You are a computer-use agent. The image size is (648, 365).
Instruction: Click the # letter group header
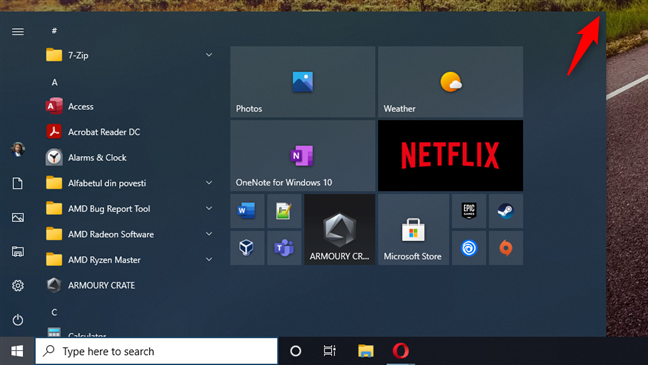point(54,31)
